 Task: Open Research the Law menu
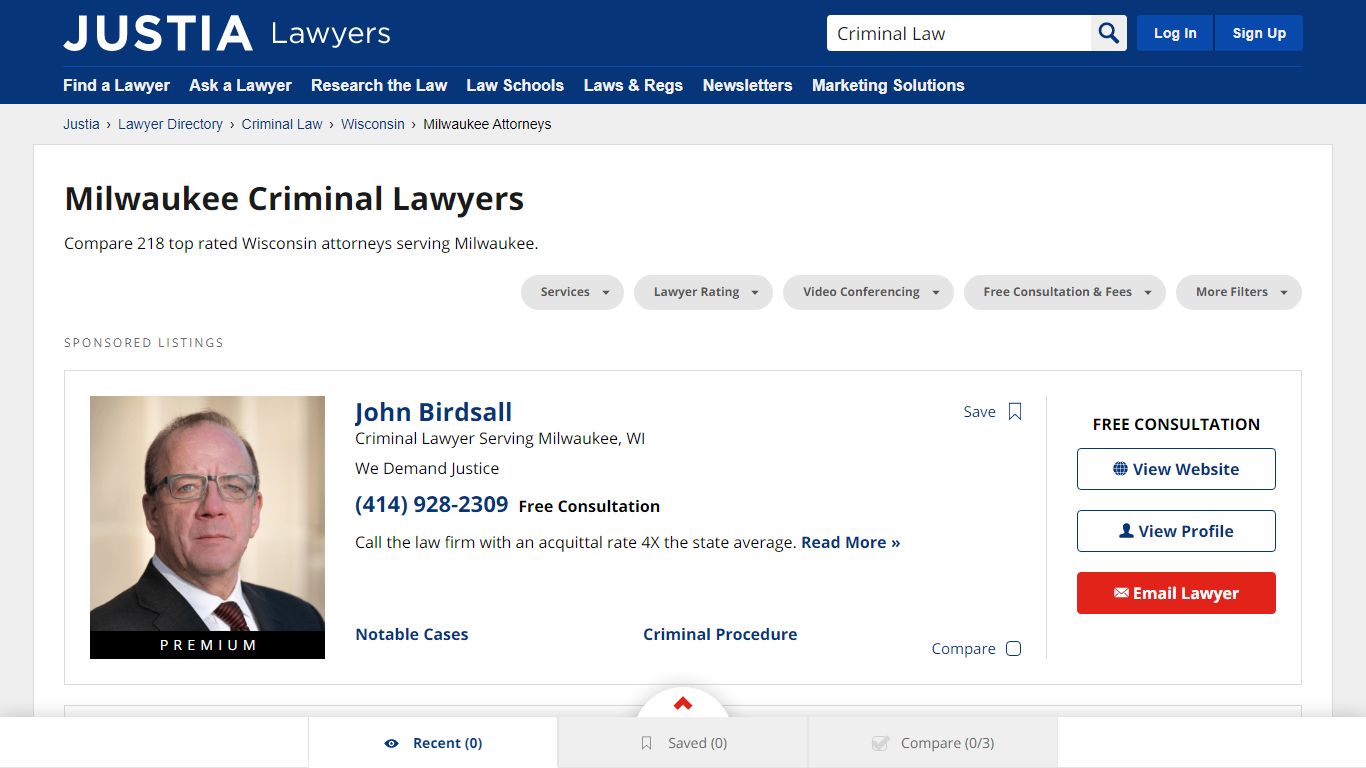click(379, 85)
